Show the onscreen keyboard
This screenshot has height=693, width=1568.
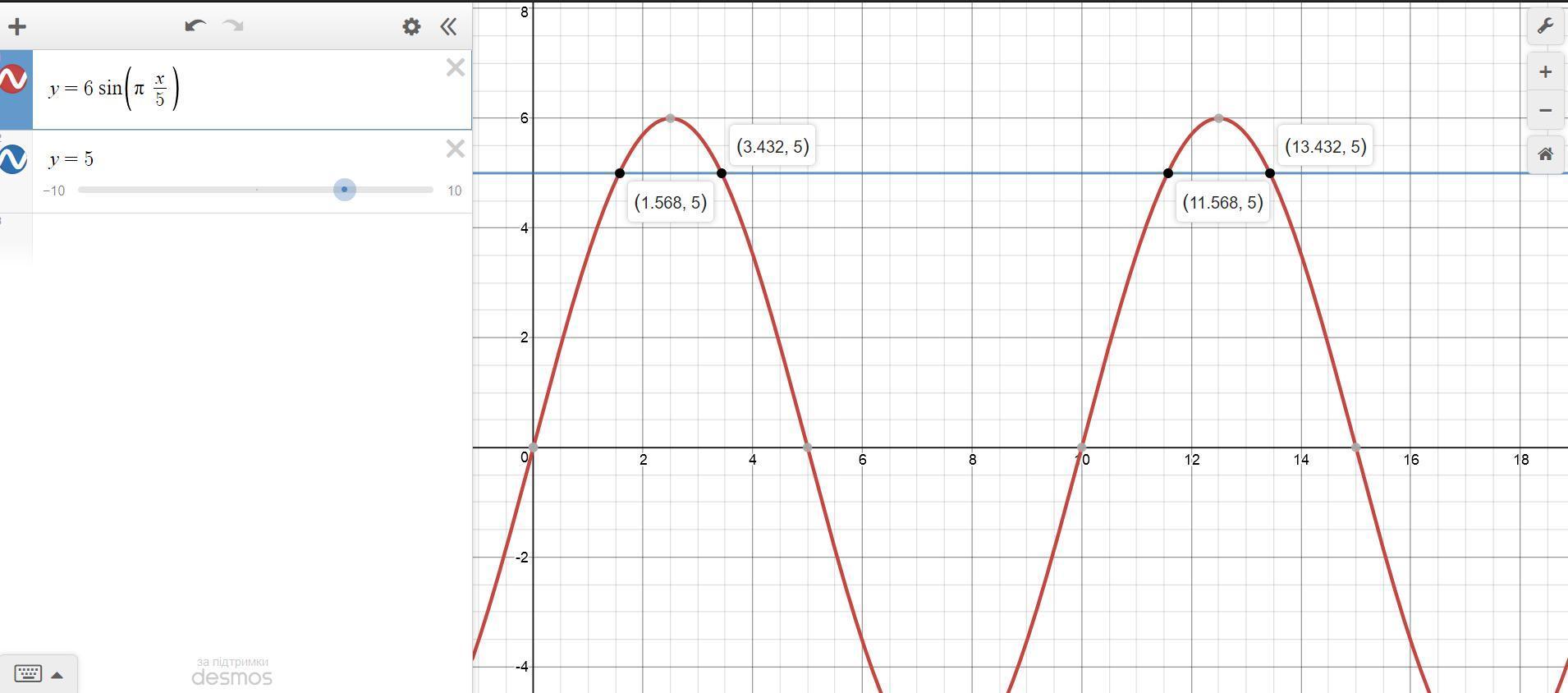pos(29,674)
